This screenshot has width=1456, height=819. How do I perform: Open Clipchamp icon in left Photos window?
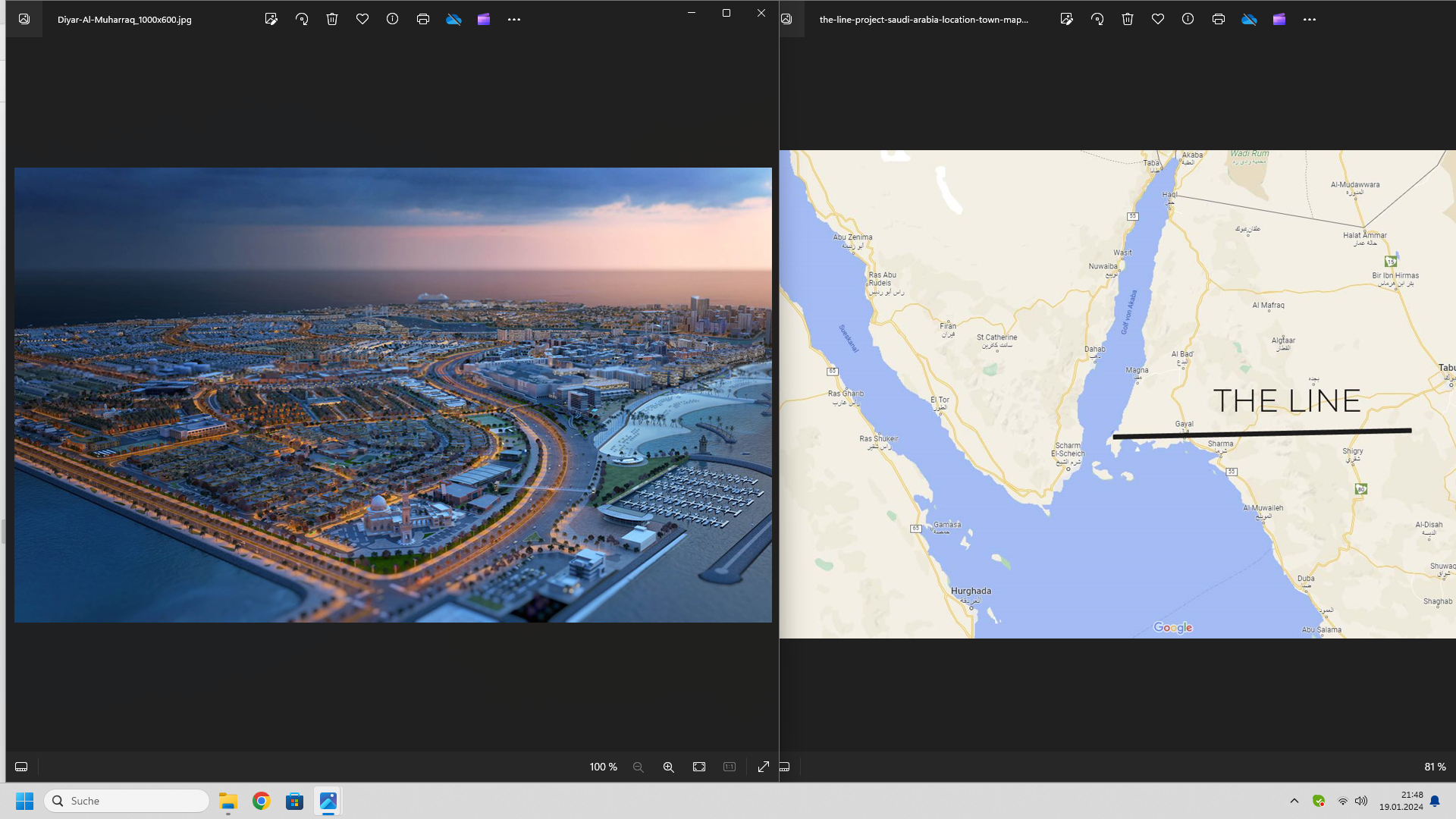click(484, 20)
